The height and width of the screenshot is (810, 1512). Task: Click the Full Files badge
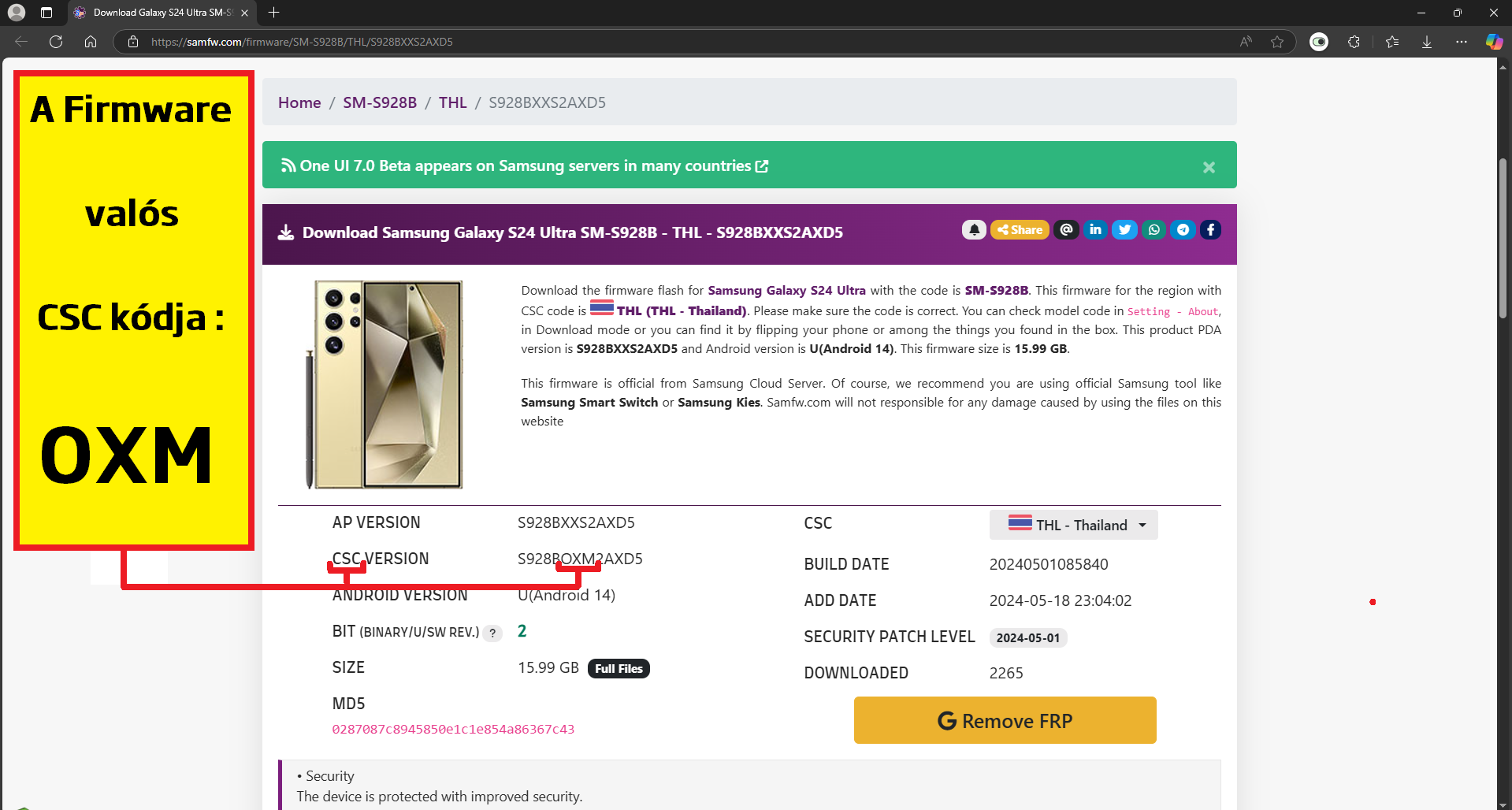tap(619, 668)
